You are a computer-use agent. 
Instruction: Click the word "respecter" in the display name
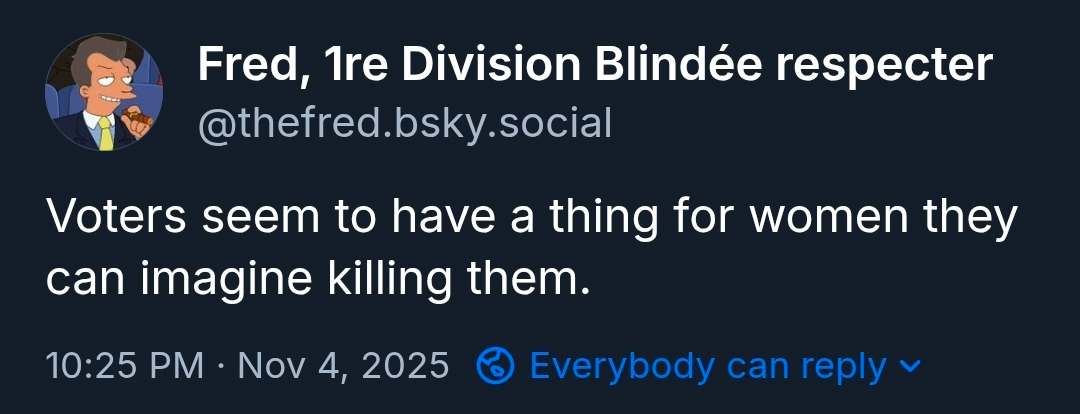tap(885, 66)
